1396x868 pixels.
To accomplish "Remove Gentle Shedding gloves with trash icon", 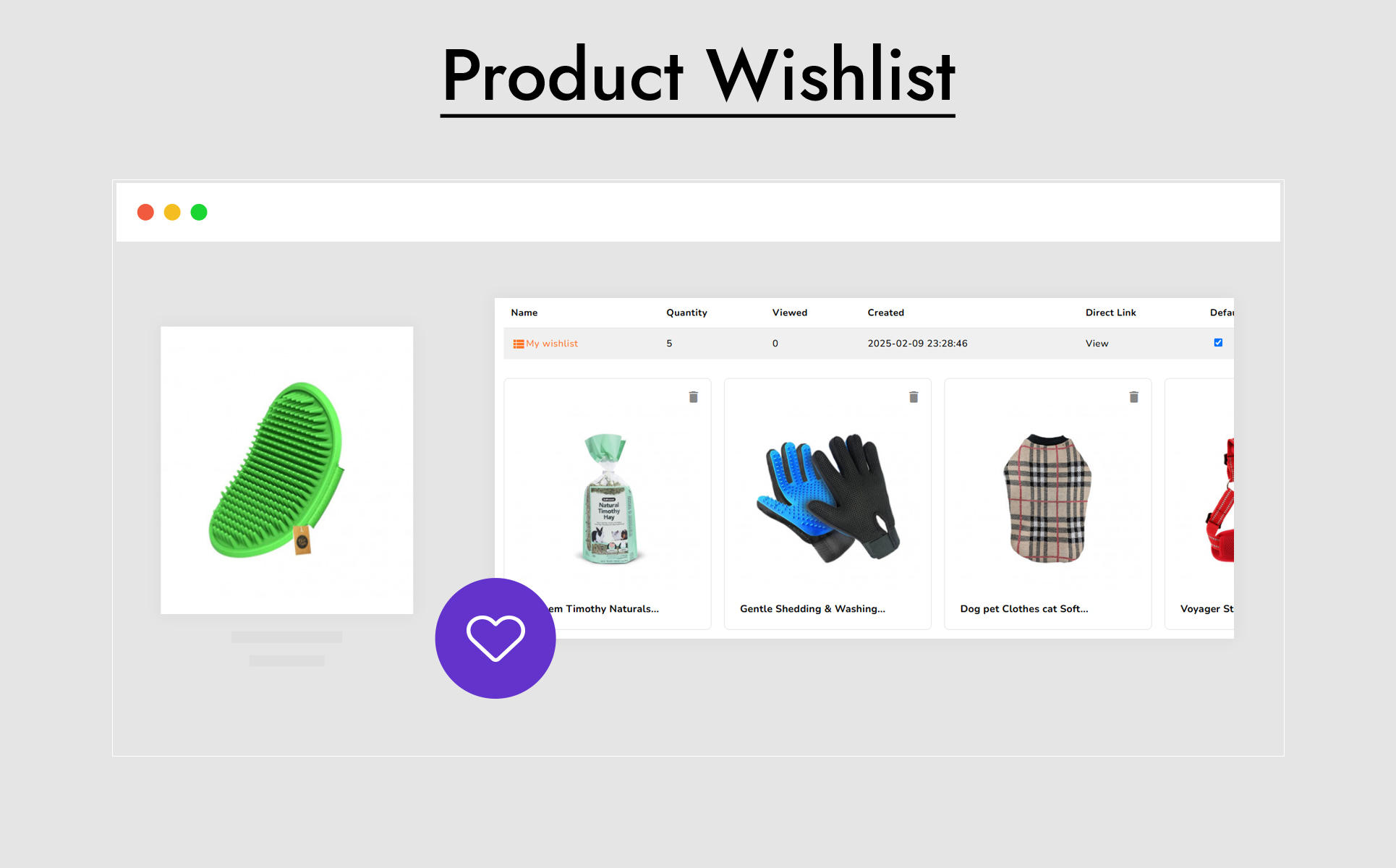I will pyautogui.click(x=914, y=397).
